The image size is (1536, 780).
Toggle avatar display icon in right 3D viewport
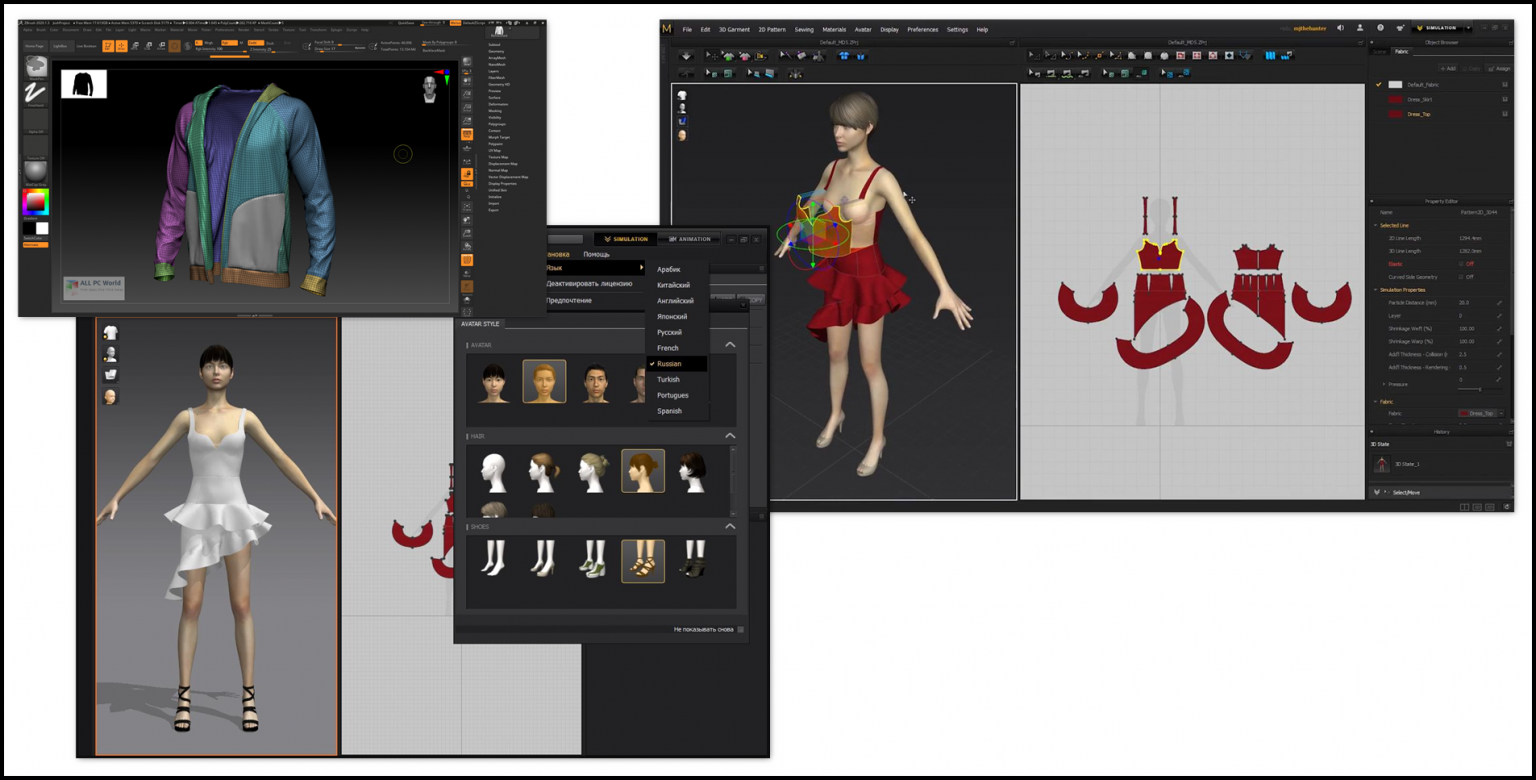pyautogui.click(x=682, y=108)
